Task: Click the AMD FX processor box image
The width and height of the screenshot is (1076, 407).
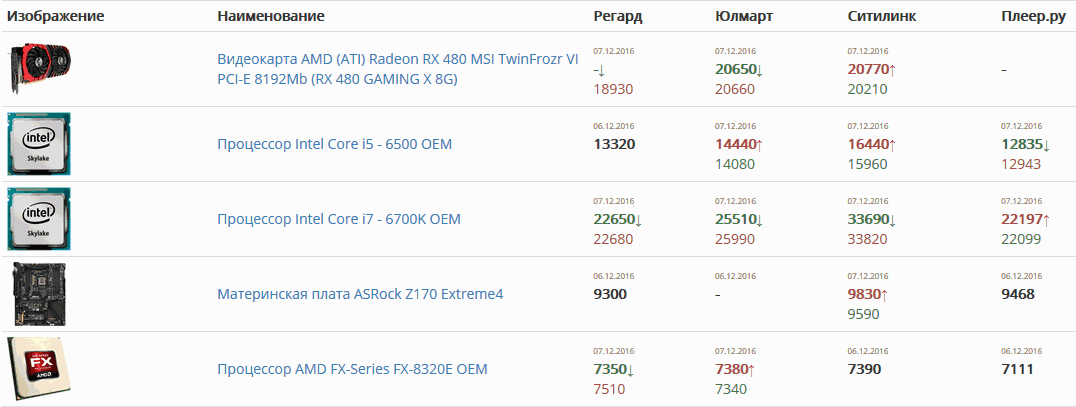Action: 39,369
